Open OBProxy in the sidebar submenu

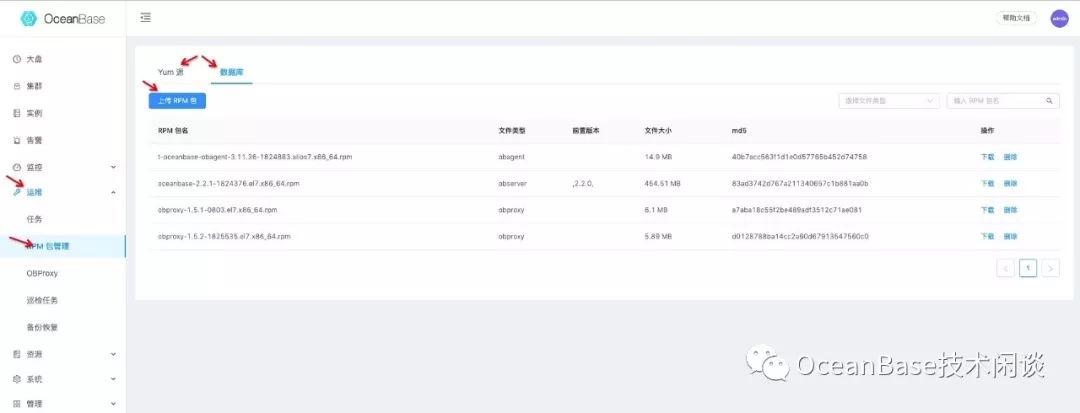click(x=42, y=273)
